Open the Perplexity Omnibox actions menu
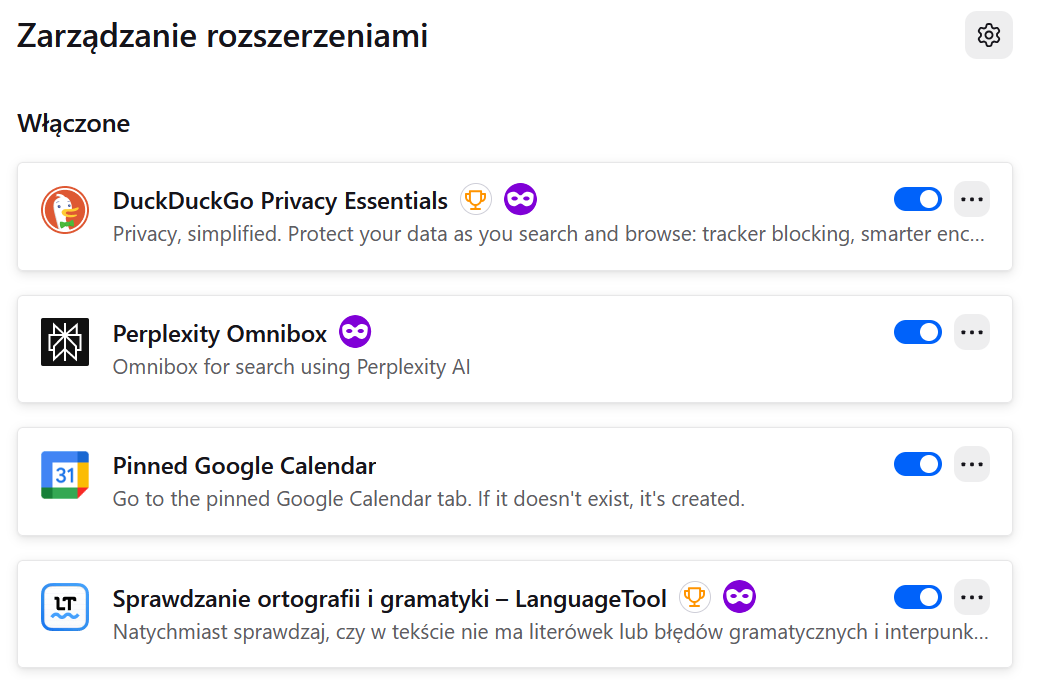Image resolution: width=1037 pixels, height=680 pixels. [971, 331]
